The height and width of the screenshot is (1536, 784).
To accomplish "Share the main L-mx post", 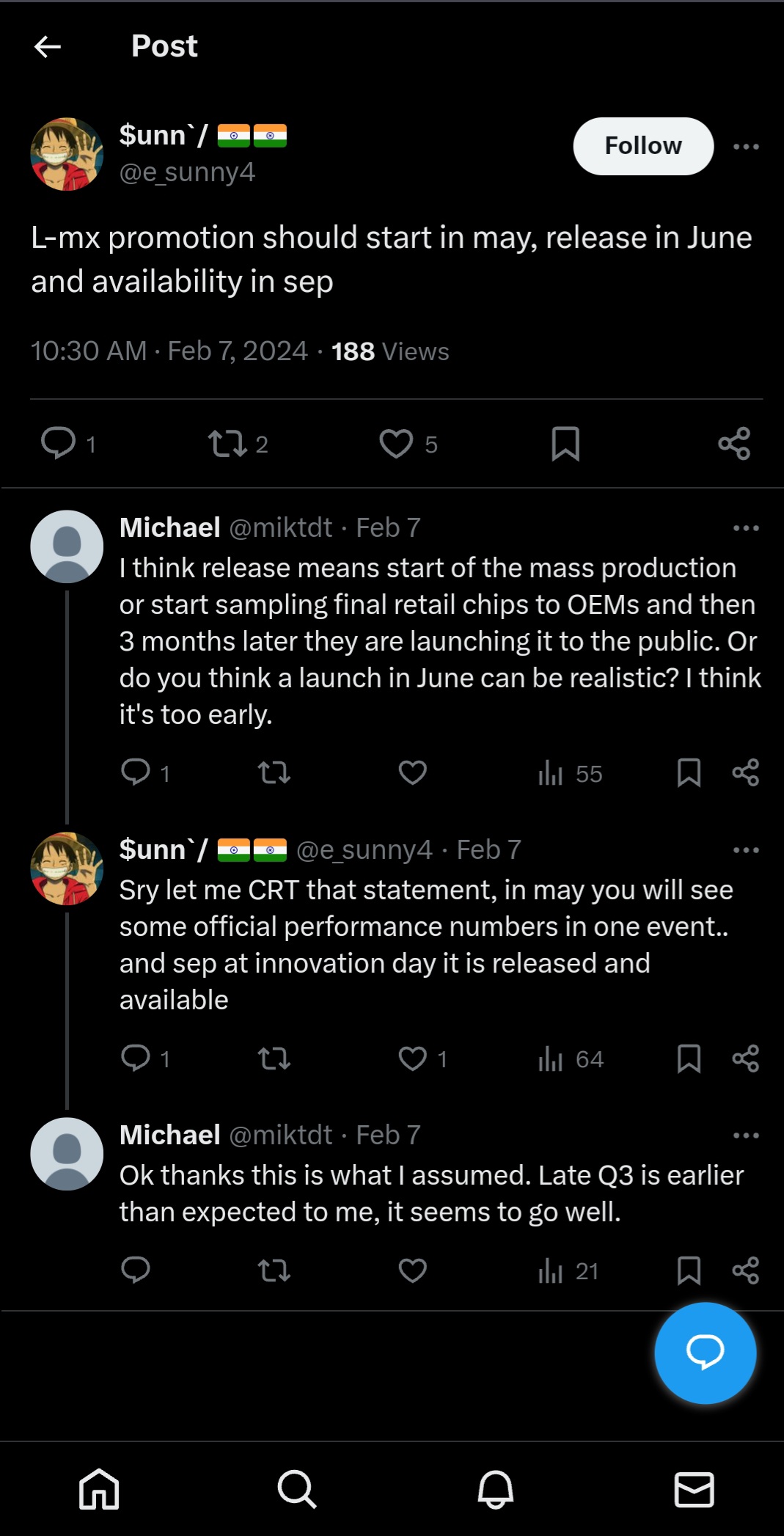I will pyautogui.click(x=734, y=444).
